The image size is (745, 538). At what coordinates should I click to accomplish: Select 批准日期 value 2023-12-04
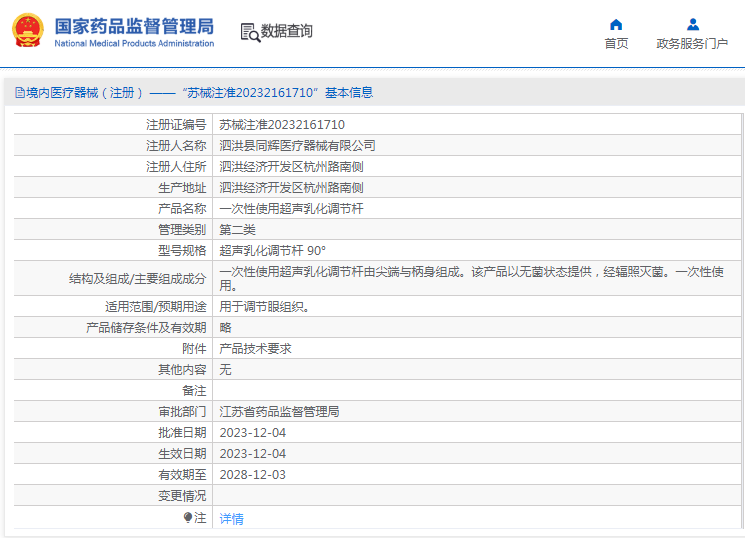click(x=253, y=433)
